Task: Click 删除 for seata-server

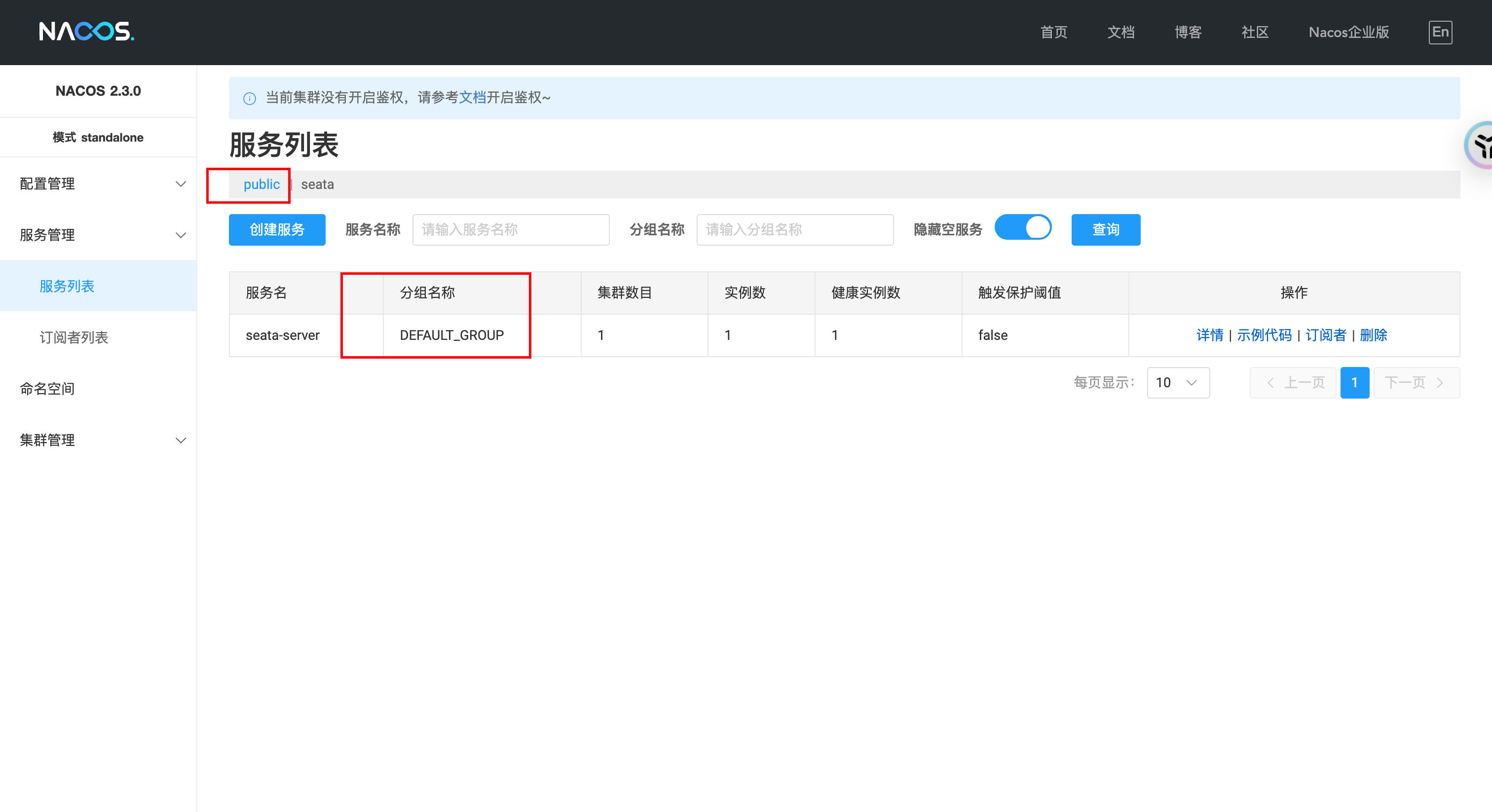Action: [x=1373, y=335]
